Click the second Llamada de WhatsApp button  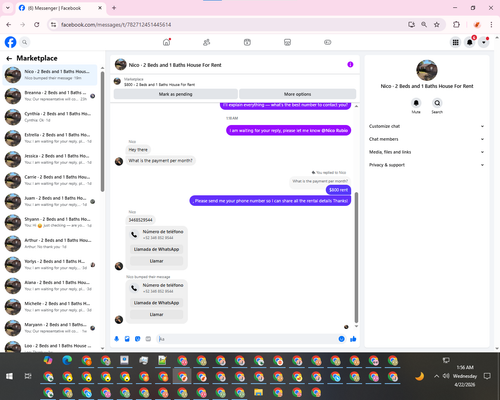click(156, 303)
